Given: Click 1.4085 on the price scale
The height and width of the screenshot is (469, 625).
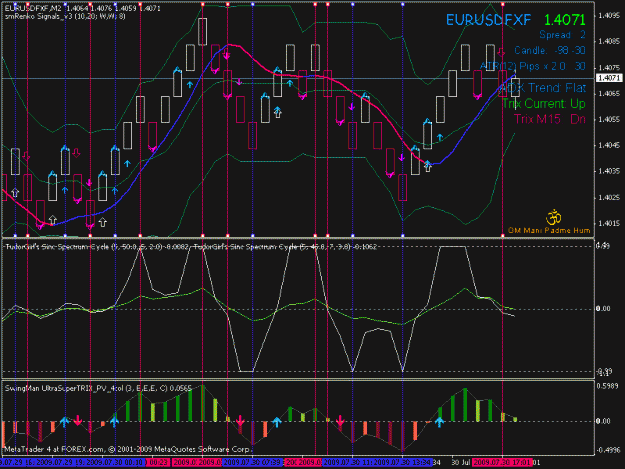Looking at the screenshot, I should pos(608,41).
